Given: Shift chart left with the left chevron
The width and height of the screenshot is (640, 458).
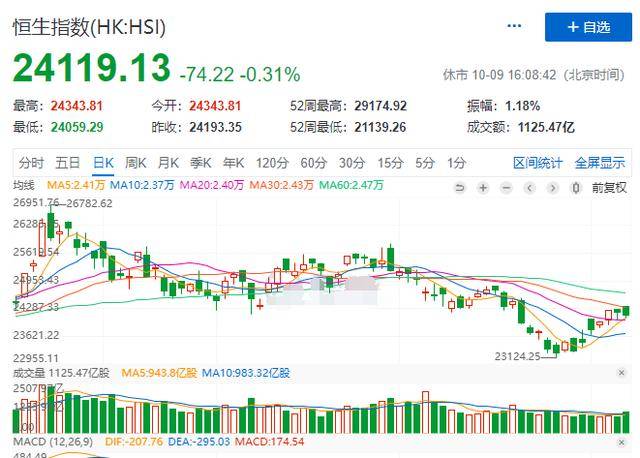Looking at the screenshot, I should pyautogui.click(x=530, y=188).
